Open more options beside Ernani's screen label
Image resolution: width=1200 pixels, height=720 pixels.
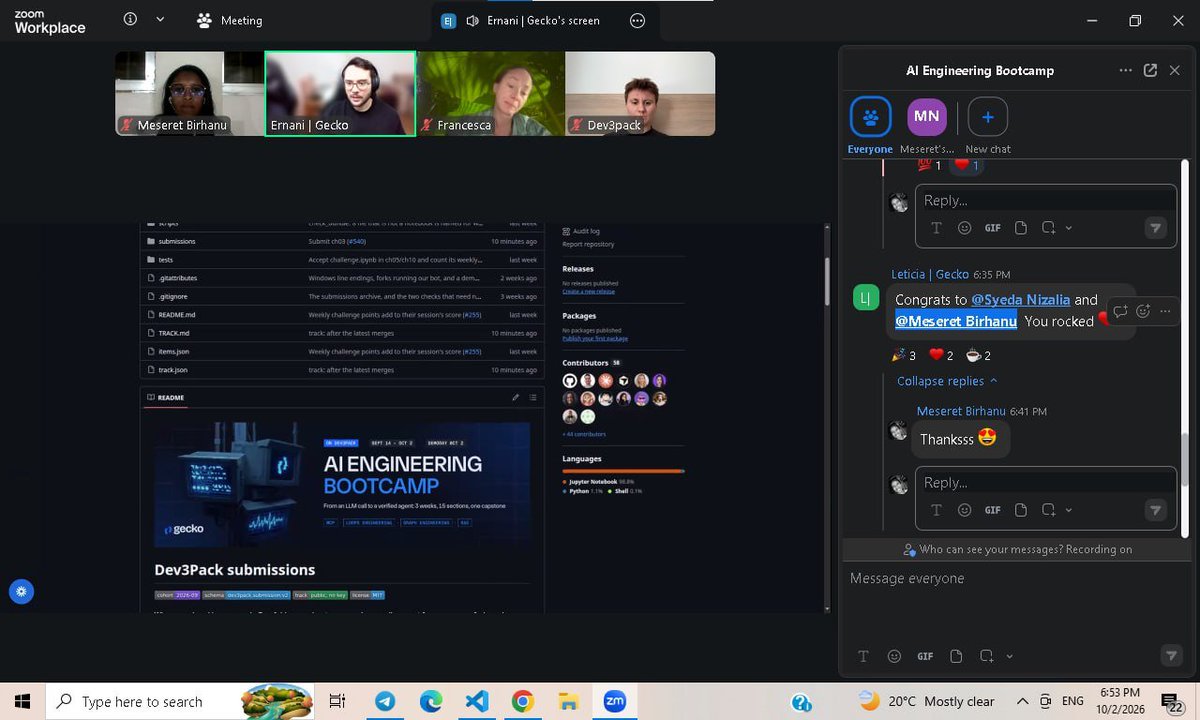[638, 20]
